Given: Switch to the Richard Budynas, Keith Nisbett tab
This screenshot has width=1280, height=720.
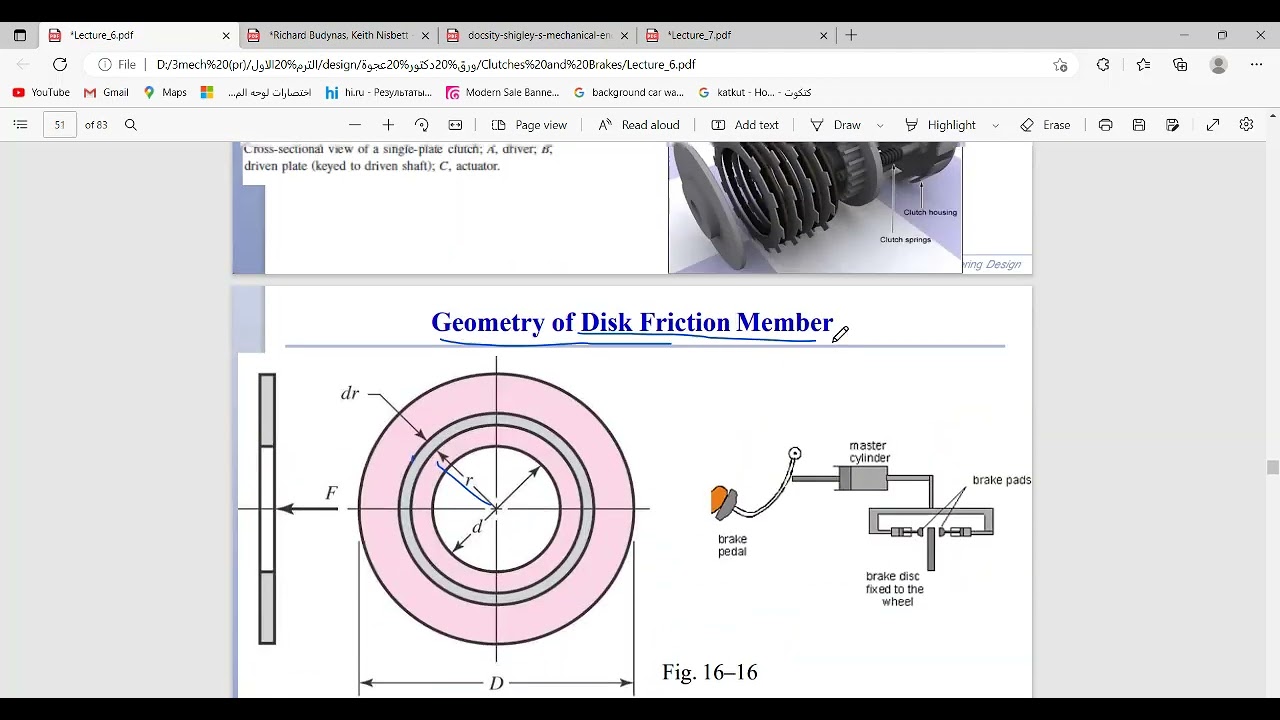Looking at the screenshot, I should [338, 35].
